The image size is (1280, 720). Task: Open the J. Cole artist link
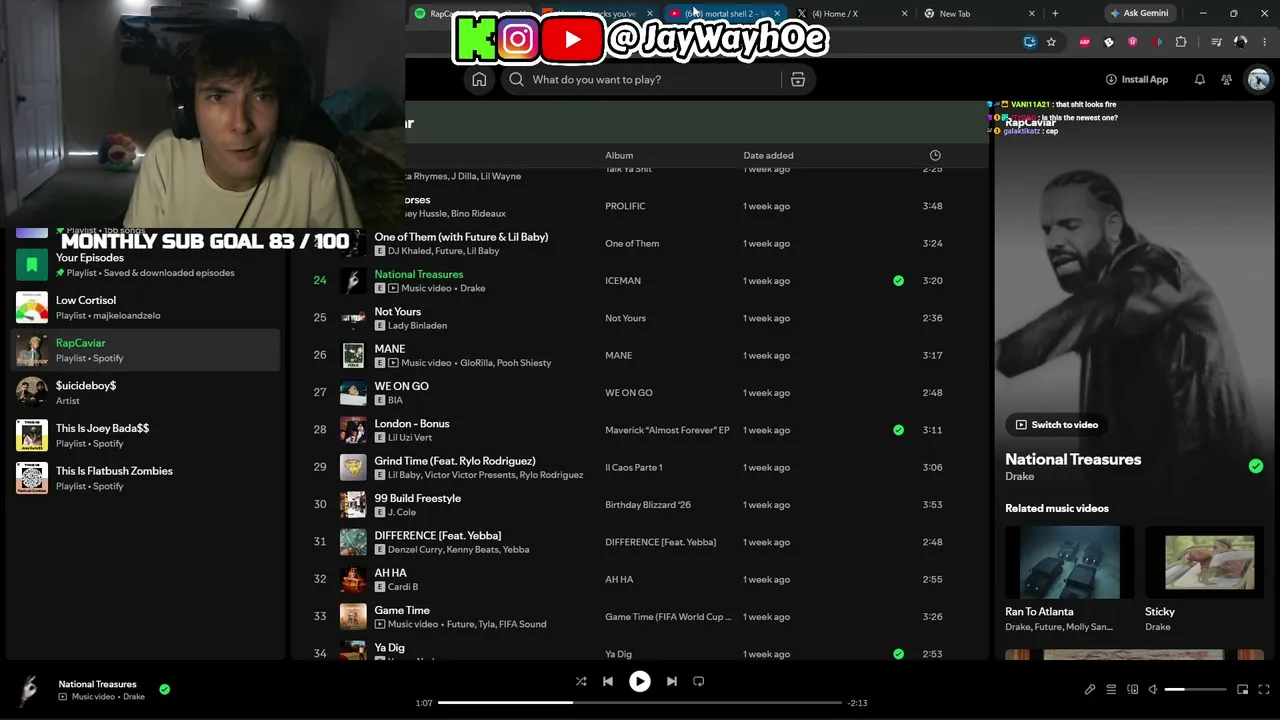pos(403,513)
